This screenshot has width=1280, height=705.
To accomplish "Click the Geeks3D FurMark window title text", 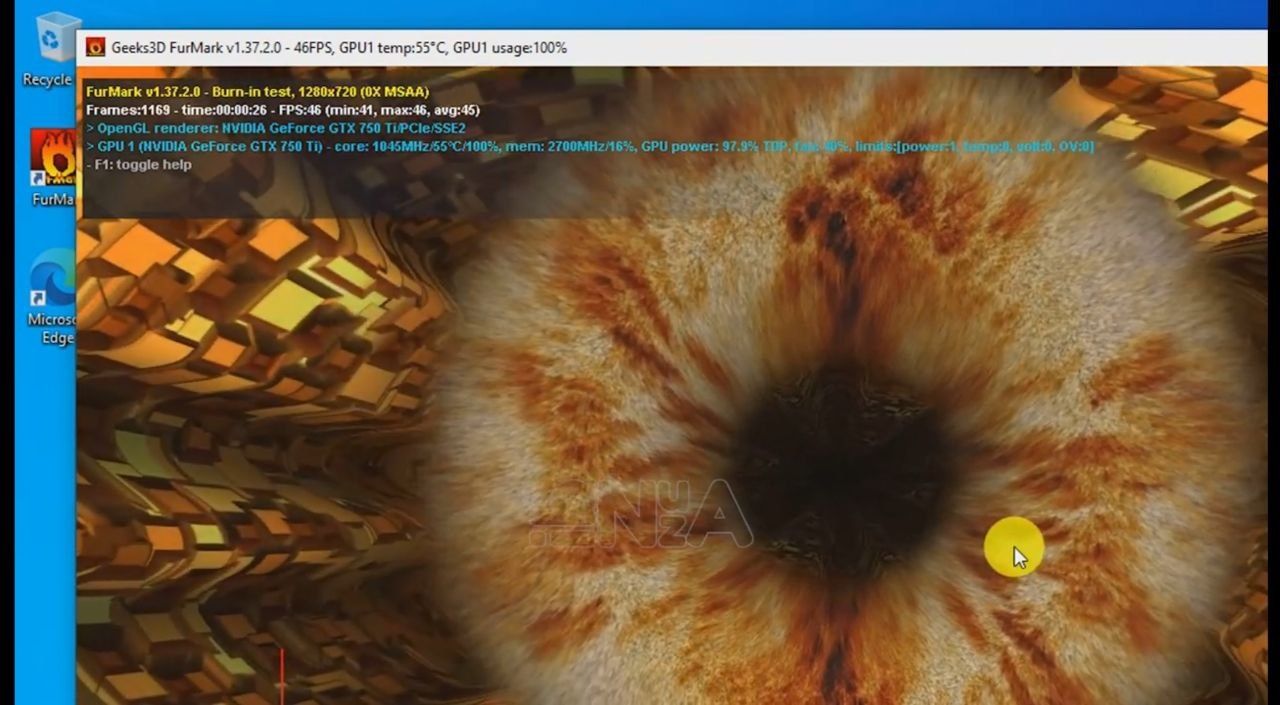I will point(339,47).
